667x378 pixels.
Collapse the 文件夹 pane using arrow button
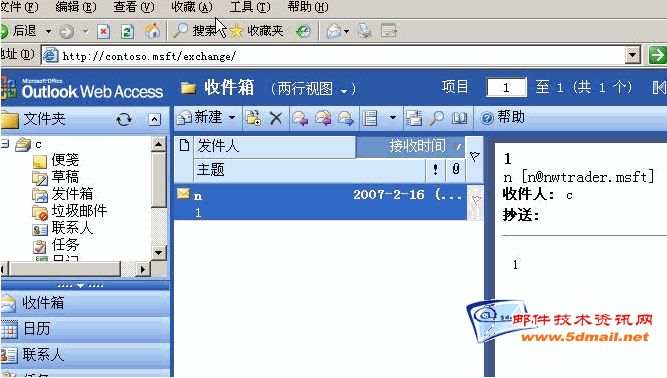(154, 119)
